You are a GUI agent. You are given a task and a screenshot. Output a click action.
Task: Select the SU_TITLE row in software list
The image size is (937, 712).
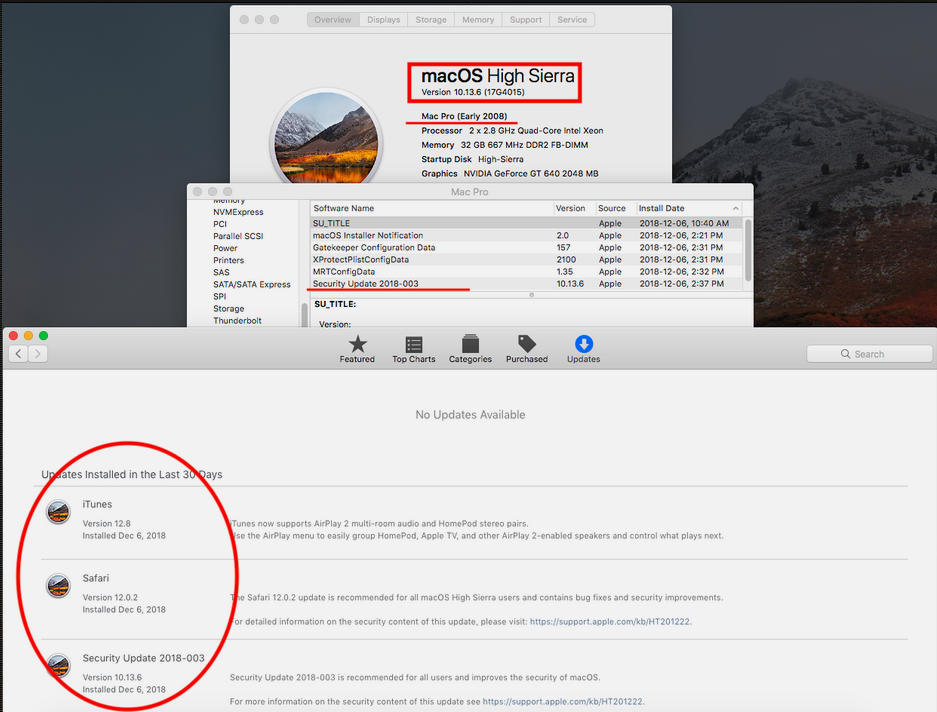(526, 223)
